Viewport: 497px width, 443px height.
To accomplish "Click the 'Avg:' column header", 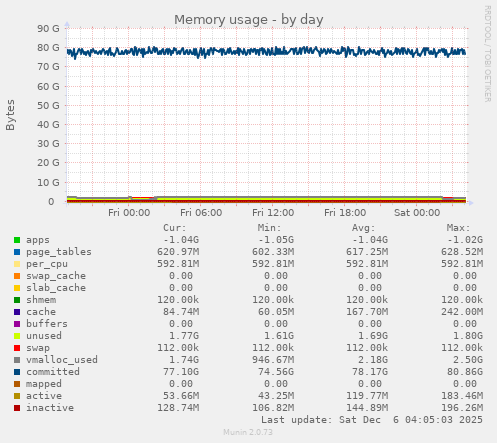I will click(x=364, y=228).
